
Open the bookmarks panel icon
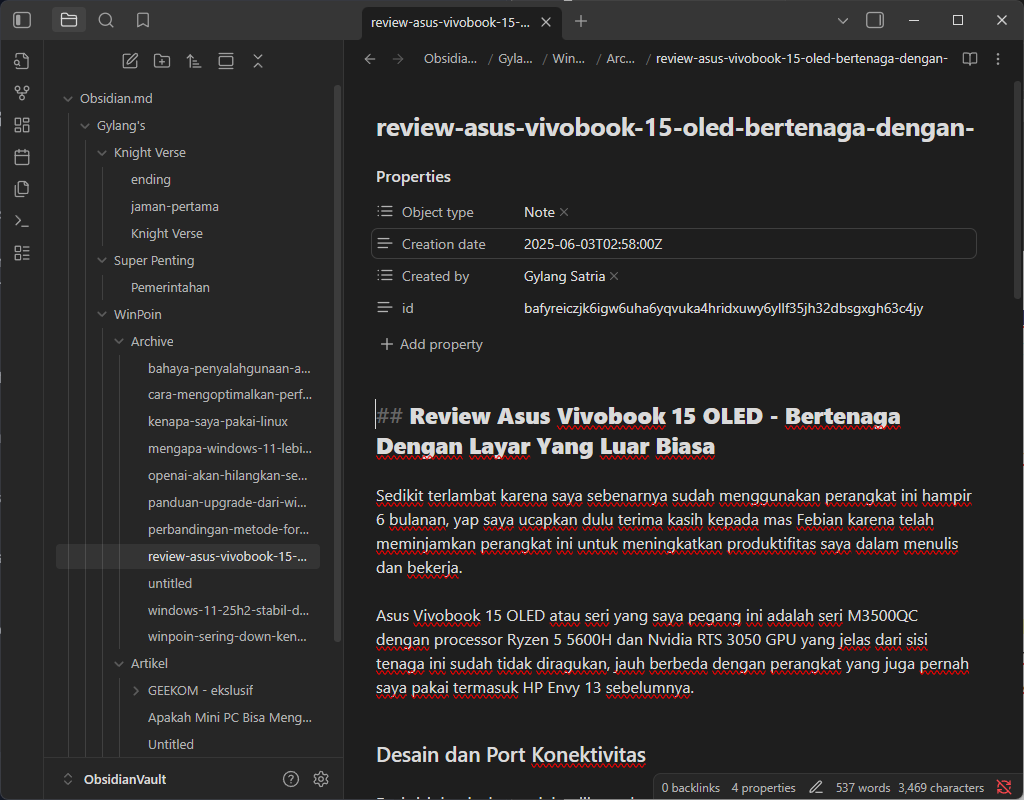(143, 20)
